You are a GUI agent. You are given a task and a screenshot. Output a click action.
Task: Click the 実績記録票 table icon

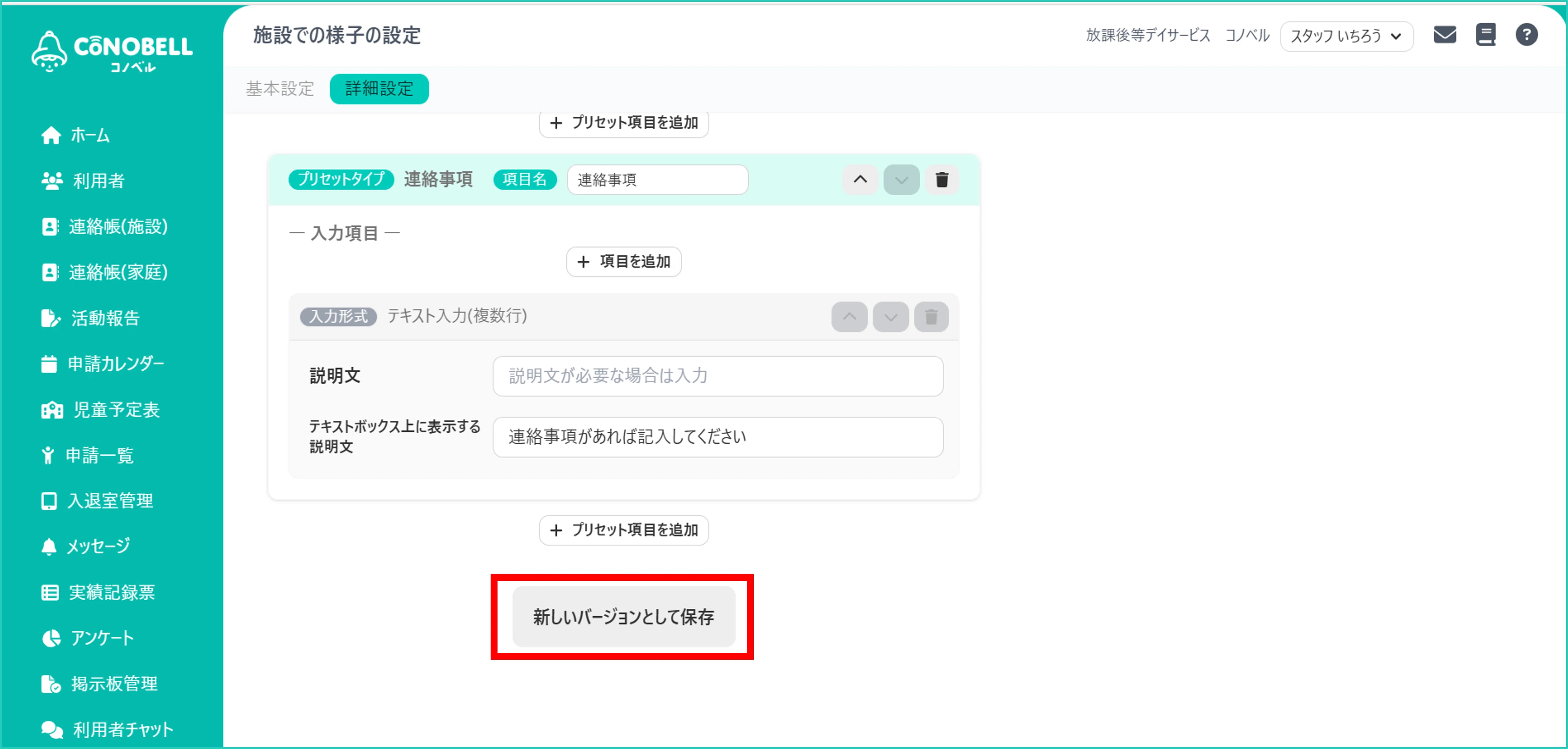pos(50,593)
